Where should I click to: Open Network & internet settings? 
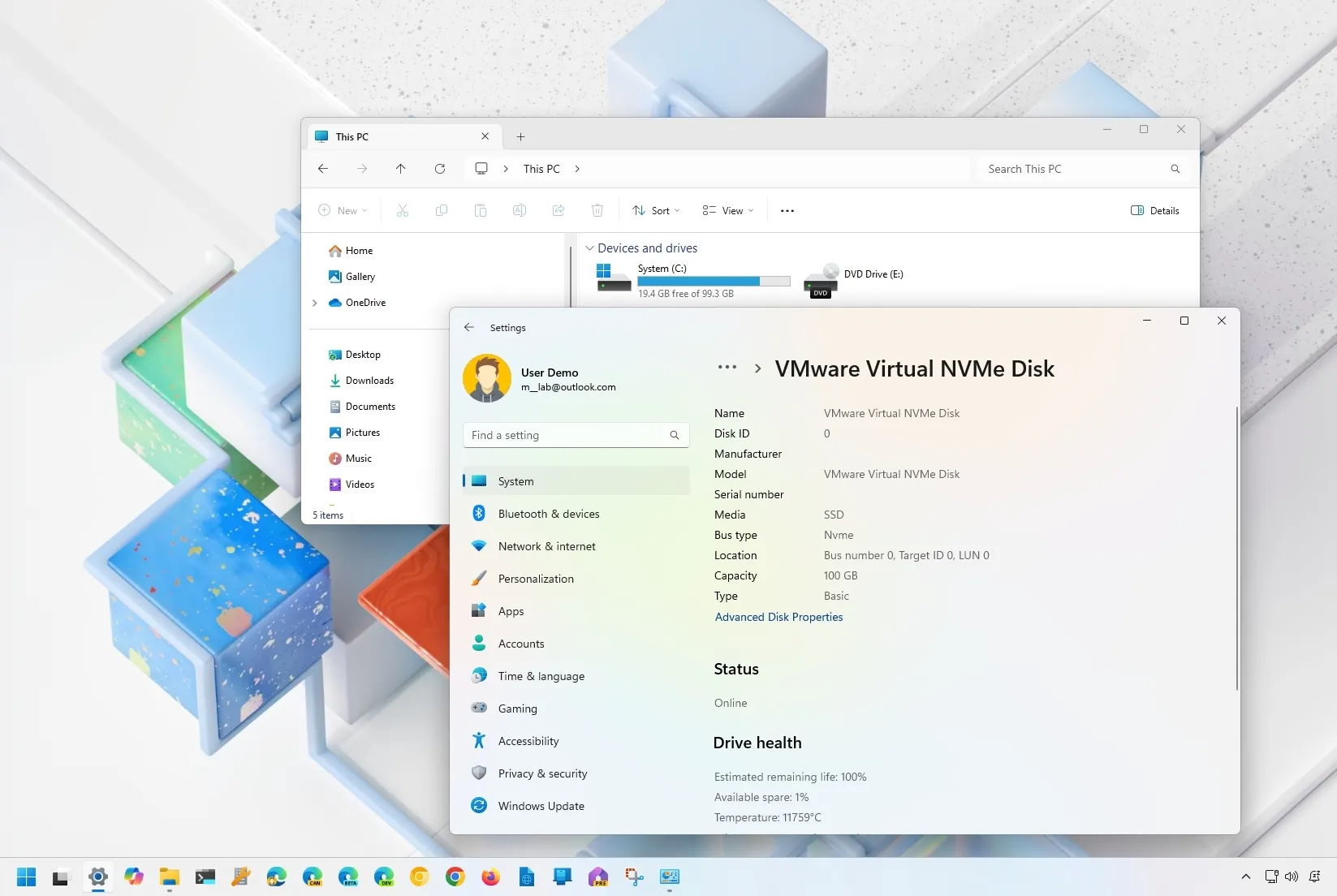click(576, 546)
